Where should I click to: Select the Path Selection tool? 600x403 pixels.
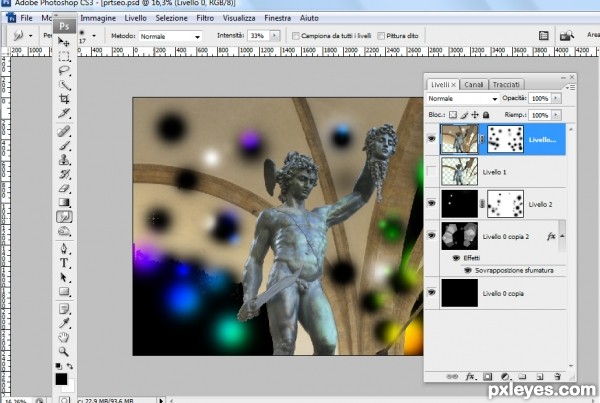[x=64, y=277]
